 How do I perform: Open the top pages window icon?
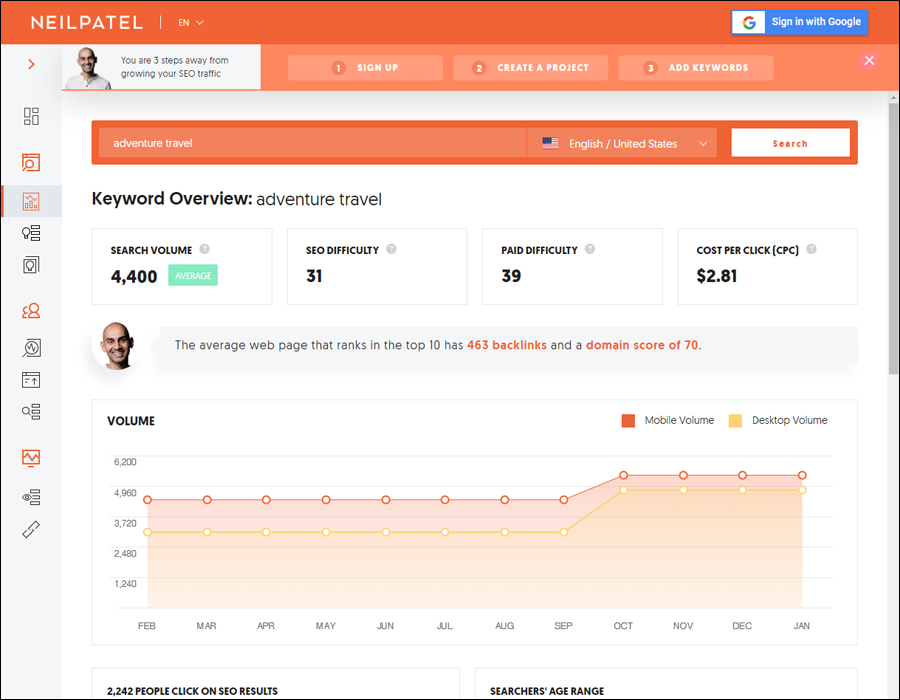pyautogui.click(x=31, y=380)
